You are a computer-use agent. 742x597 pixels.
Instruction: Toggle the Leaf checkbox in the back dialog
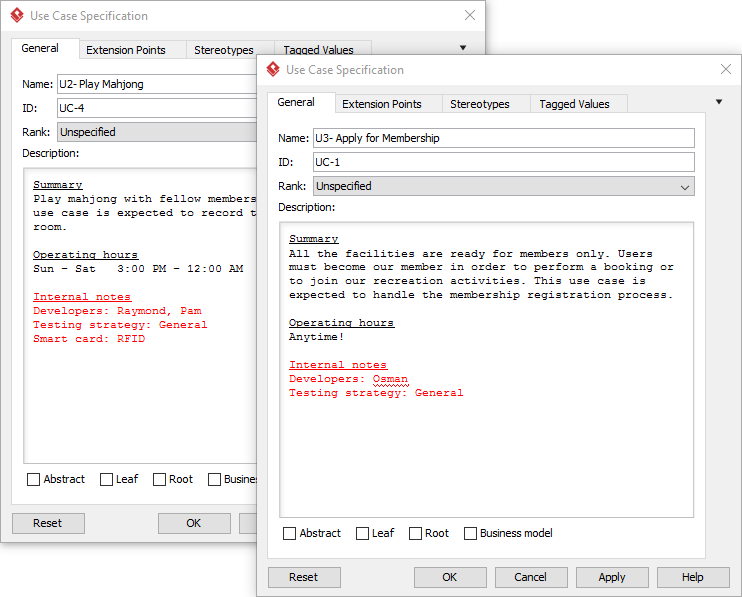pyautogui.click(x=106, y=480)
